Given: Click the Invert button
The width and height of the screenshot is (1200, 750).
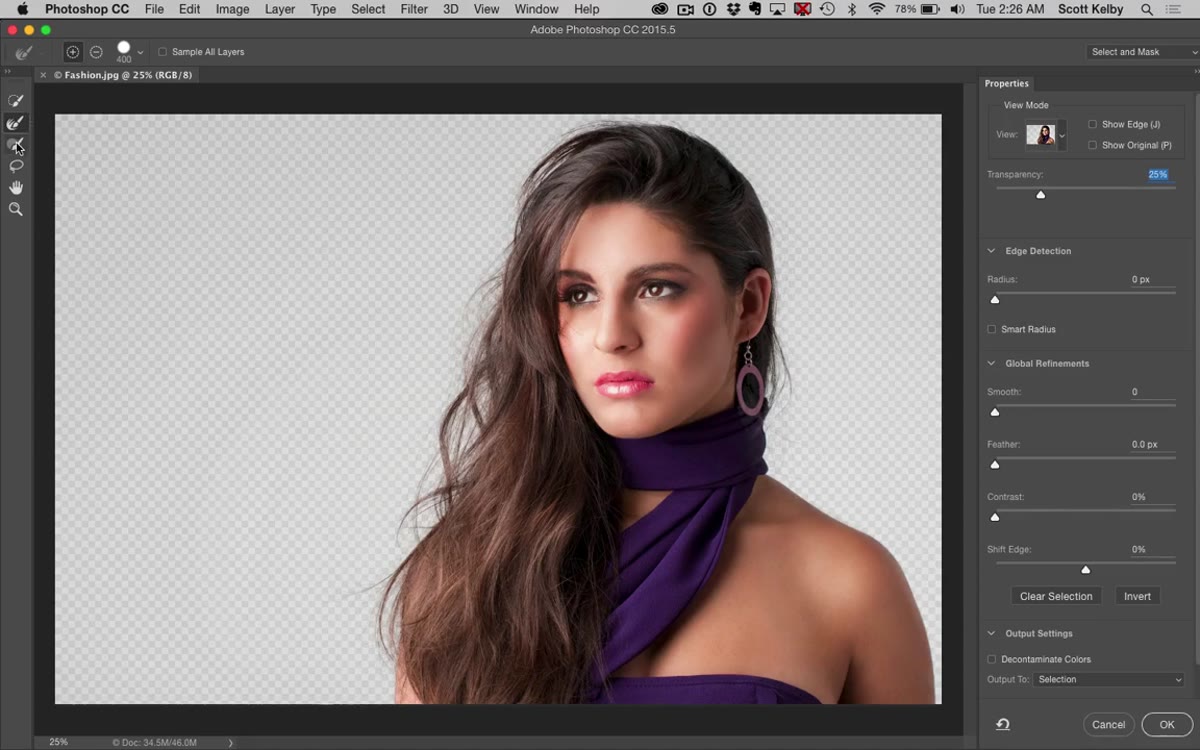Looking at the screenshot, I should coord(1137,596).
